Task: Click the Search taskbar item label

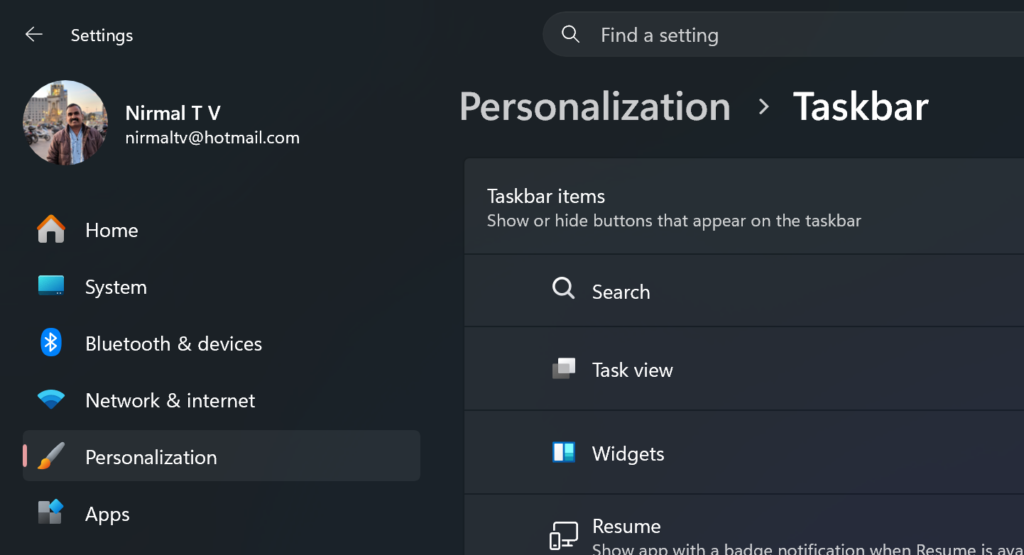Action: click(621, 292)
